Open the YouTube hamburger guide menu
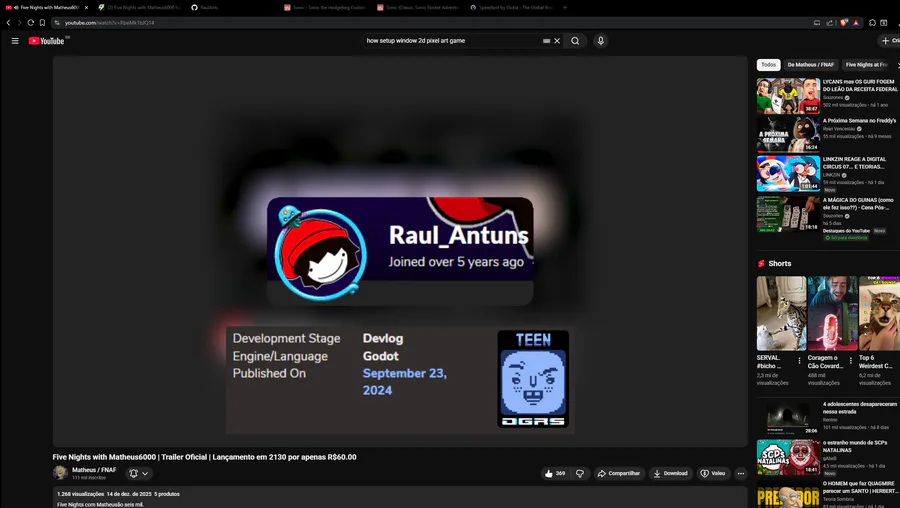The image size is (900, 508). (15, 41)
